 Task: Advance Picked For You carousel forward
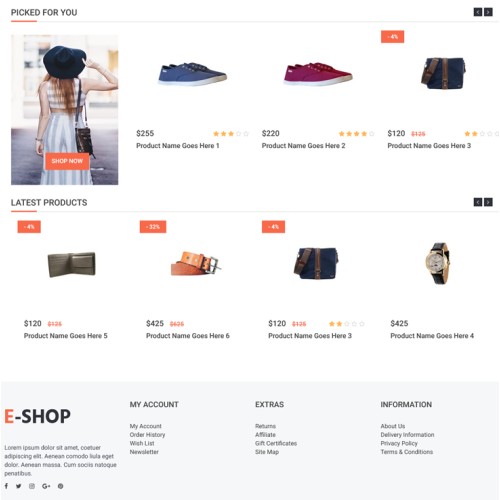pyautogui.click(x=488, y=12)
